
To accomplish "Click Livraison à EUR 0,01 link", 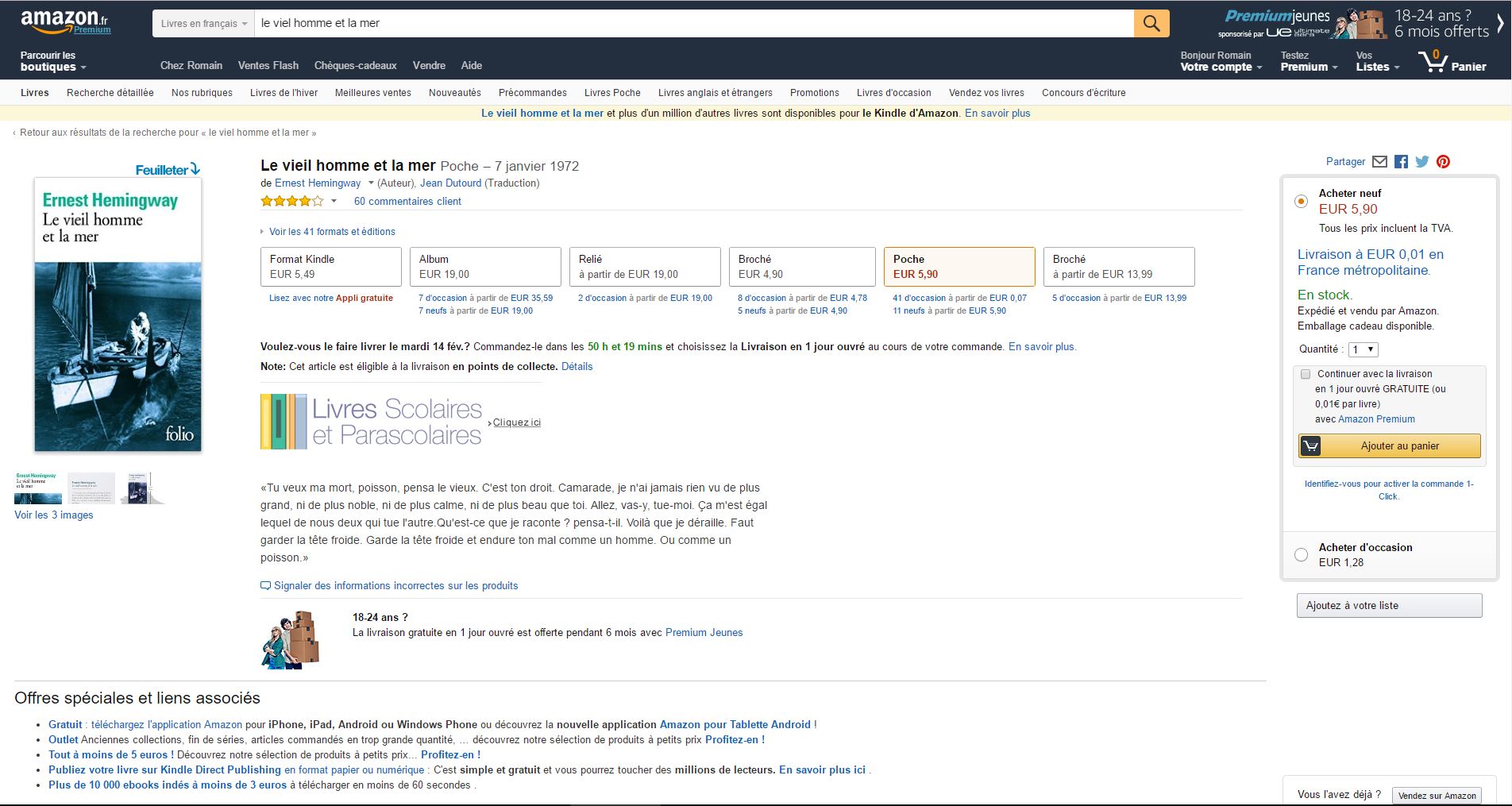I will click(1371, 262).
